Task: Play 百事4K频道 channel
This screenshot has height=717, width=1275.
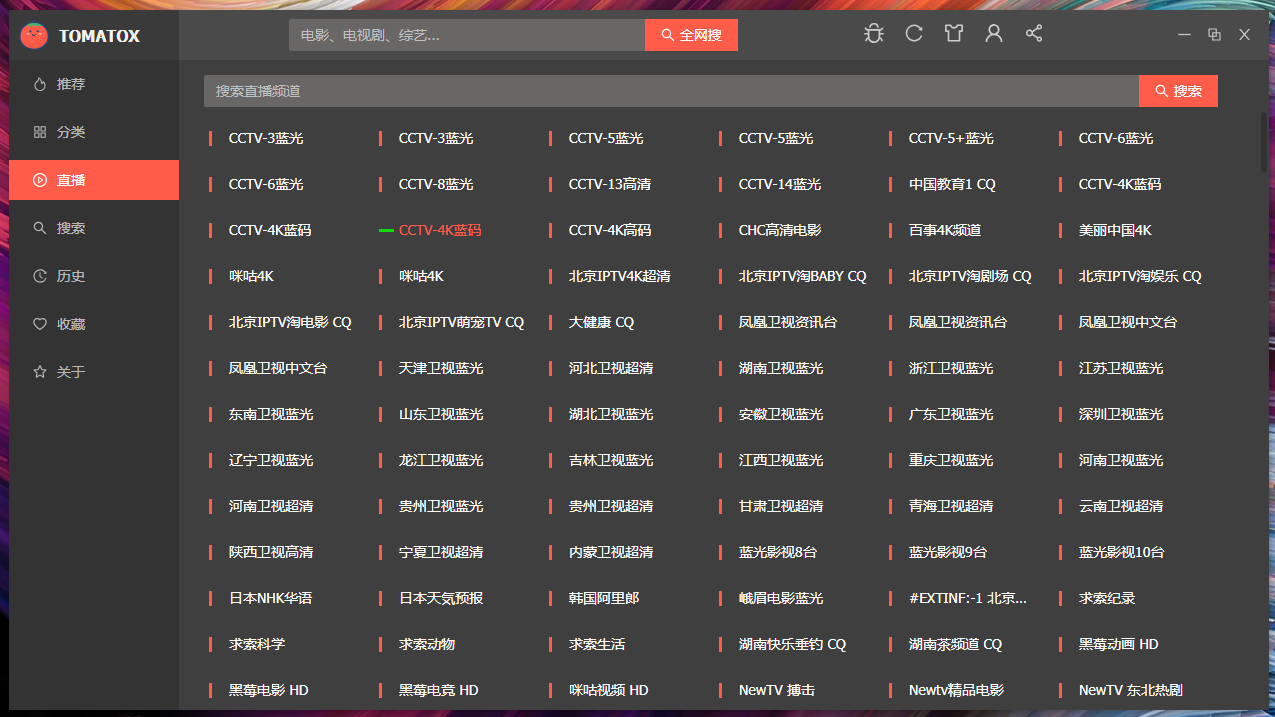Action: click(x=945, y=230)
